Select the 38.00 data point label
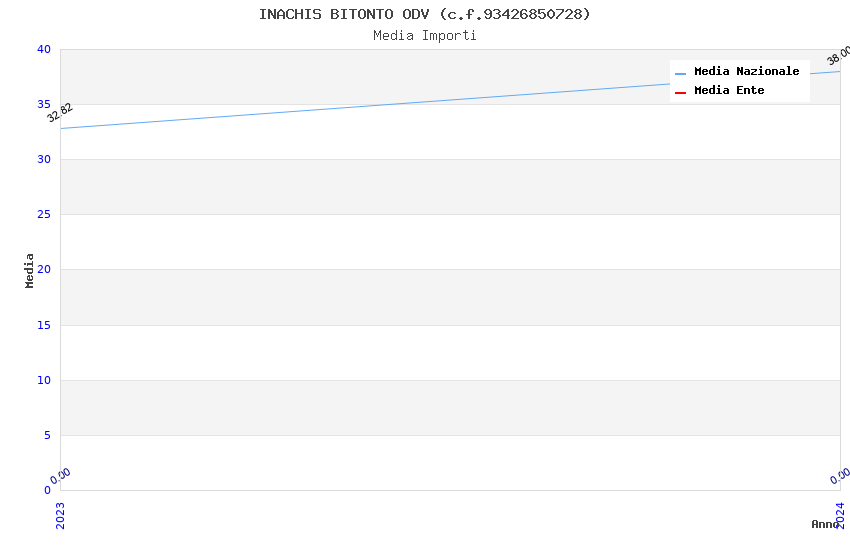The height and width of the screenshot is (550, 850). 838,56
